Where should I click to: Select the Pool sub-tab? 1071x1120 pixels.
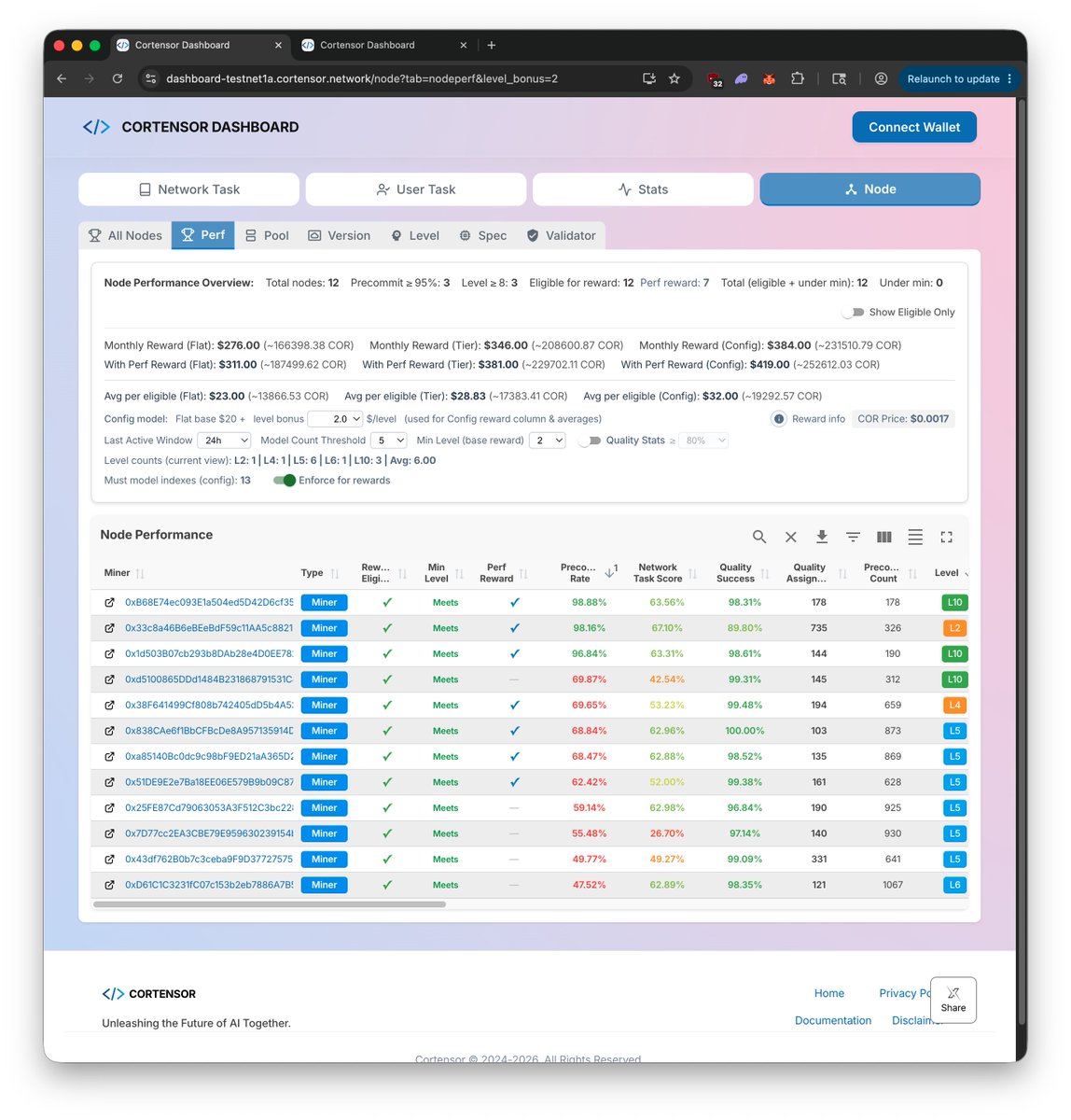pyautogui.click(x=267, y=235)
